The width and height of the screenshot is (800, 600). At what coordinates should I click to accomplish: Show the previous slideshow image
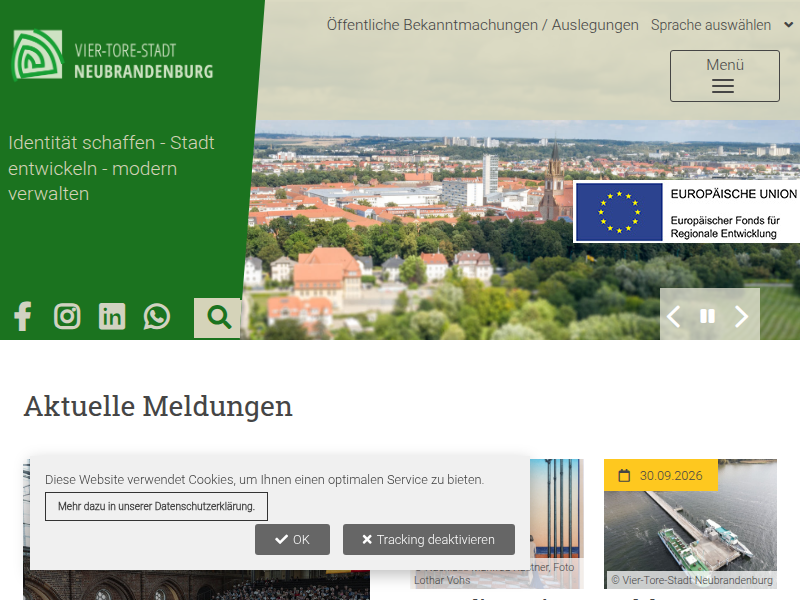pyautogui.click(x=674, y=317)
